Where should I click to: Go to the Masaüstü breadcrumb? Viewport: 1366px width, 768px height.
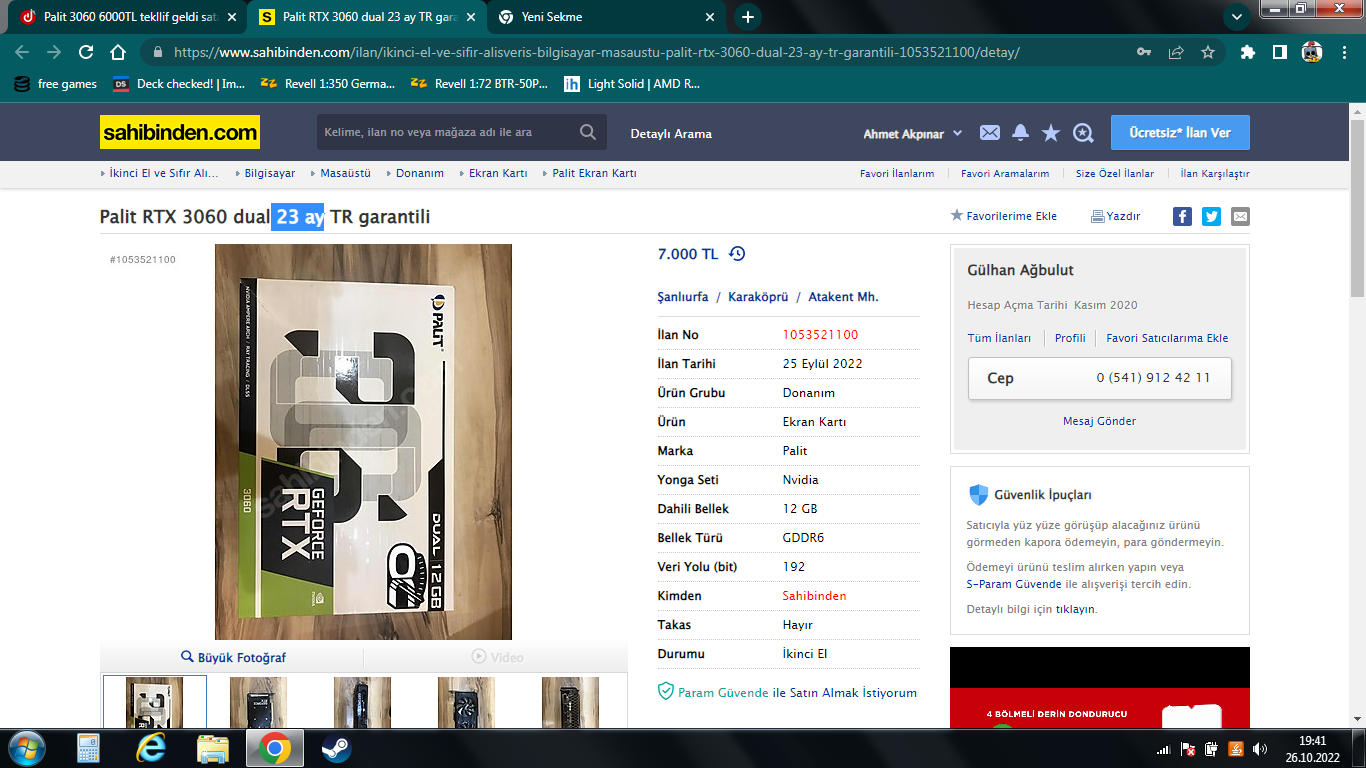[x=345, y=173]
